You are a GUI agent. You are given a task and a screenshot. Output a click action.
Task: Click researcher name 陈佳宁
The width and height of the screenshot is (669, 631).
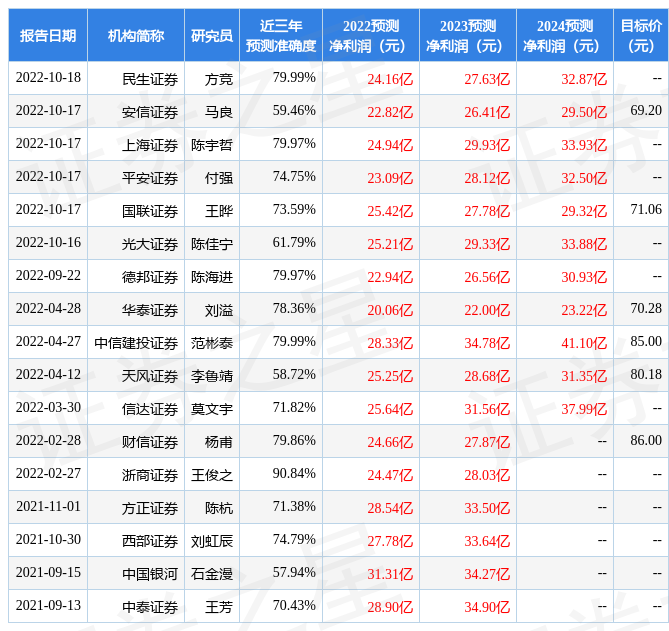point(212,244)
